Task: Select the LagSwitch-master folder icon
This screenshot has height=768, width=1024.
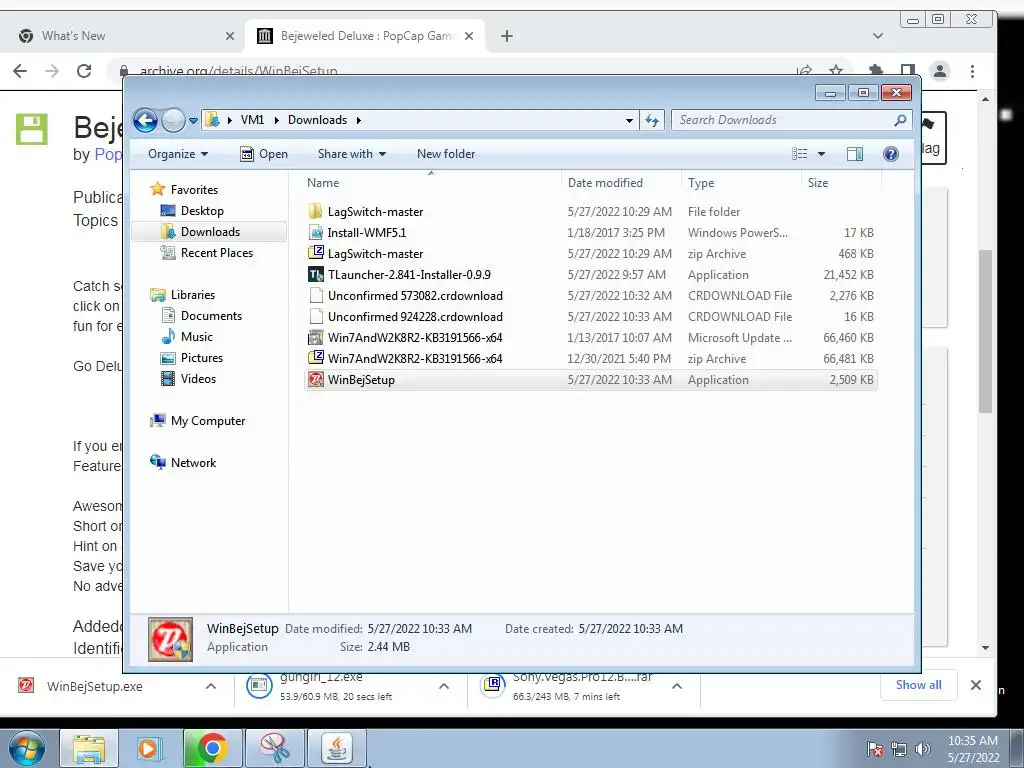Action: [315, 212]
